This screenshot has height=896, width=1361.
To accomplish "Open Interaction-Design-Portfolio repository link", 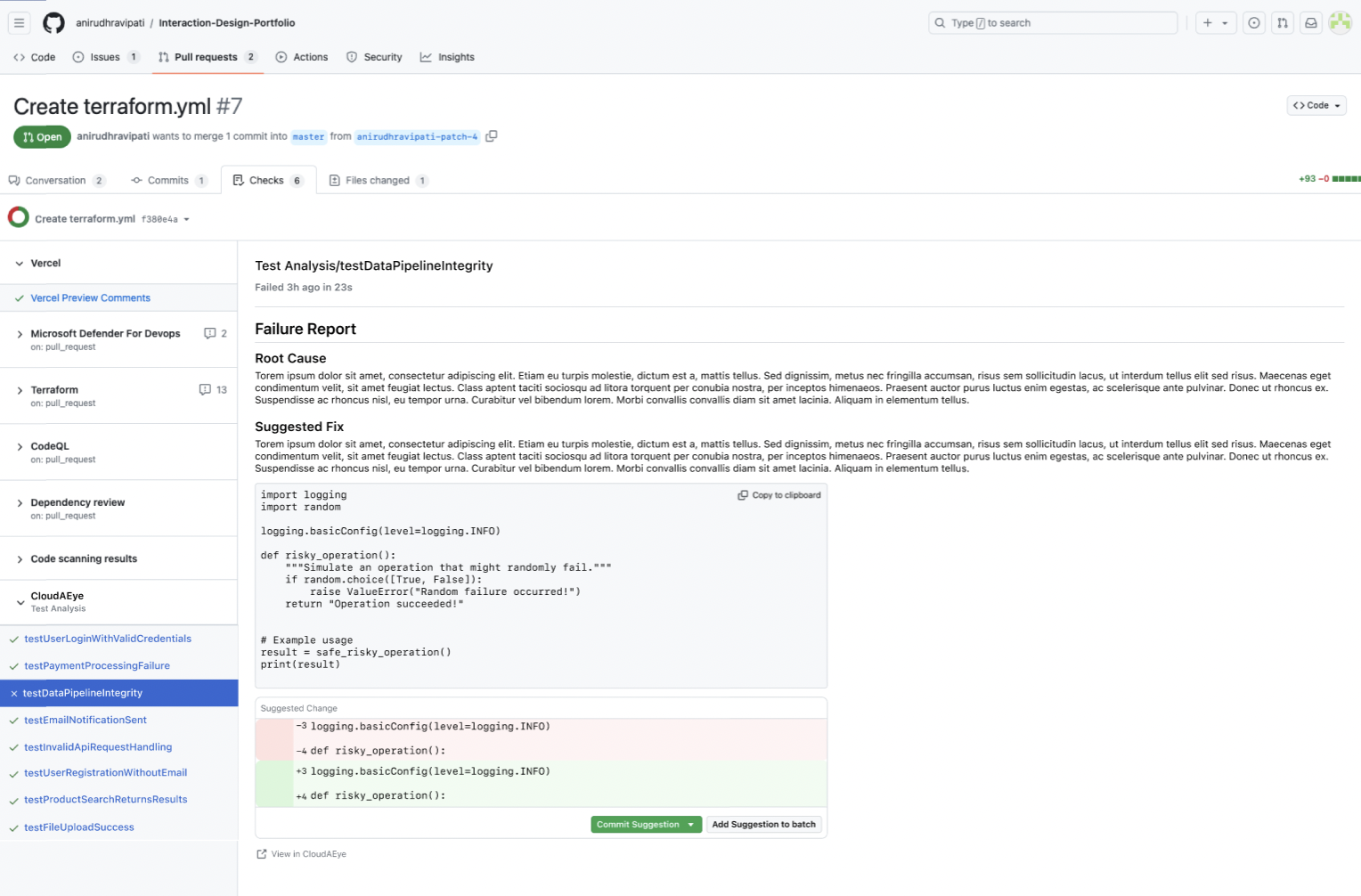I will point(227,23).
